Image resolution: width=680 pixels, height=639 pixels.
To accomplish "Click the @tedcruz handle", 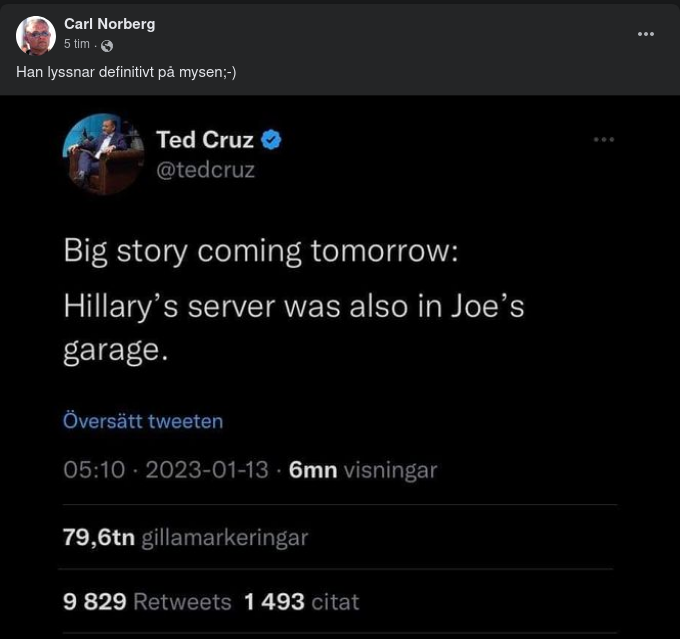I will pos(205,170).
